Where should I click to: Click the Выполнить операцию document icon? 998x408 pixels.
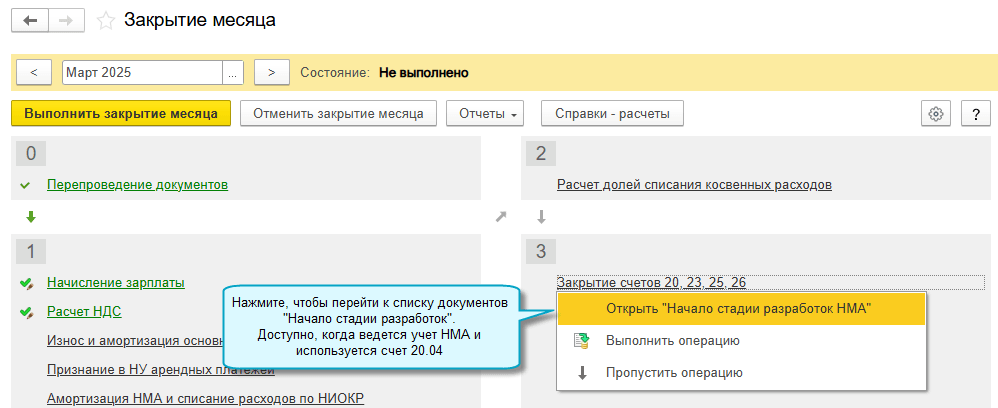point(582,341)
